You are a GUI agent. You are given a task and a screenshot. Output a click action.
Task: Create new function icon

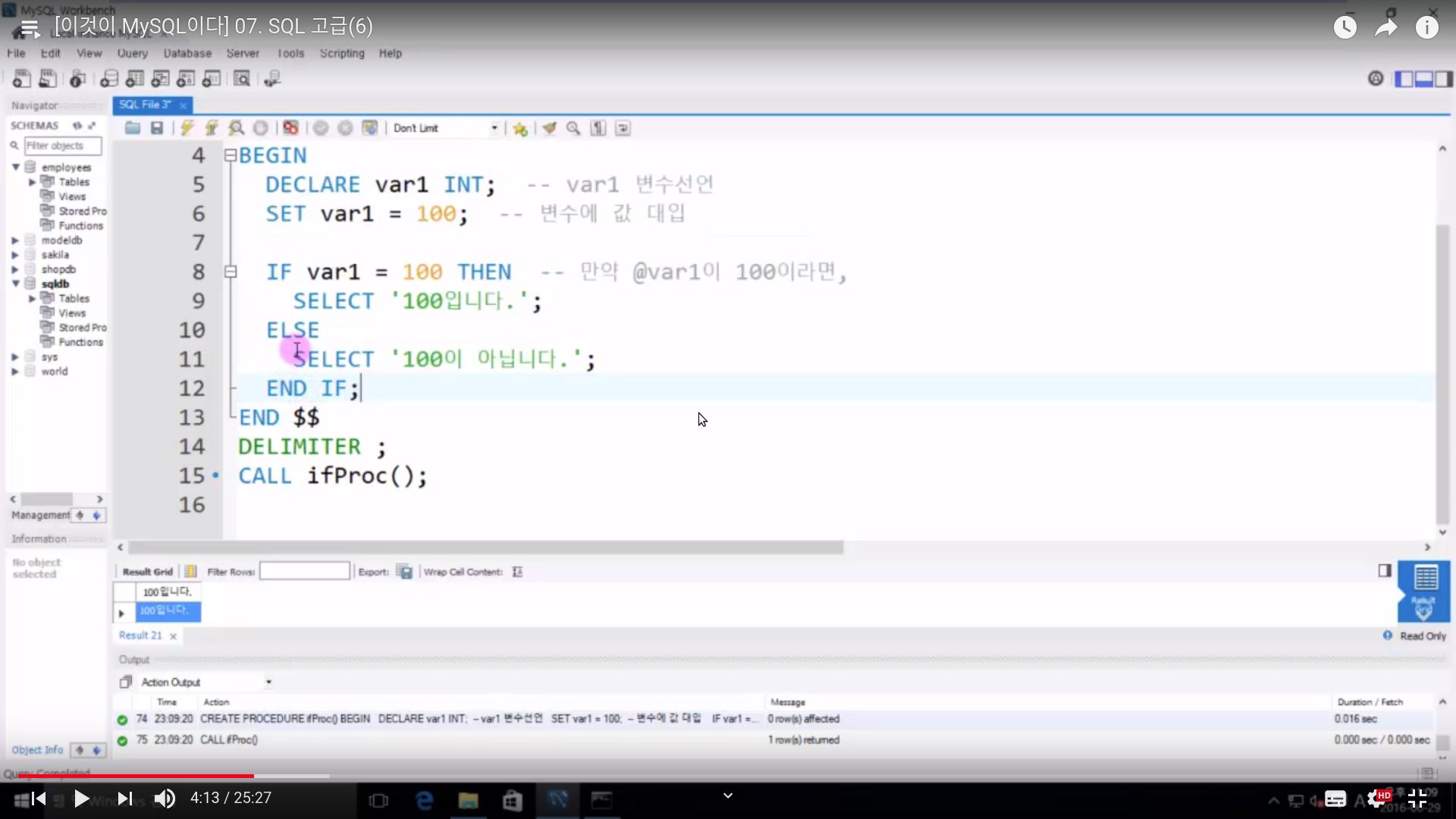(212, 78)
